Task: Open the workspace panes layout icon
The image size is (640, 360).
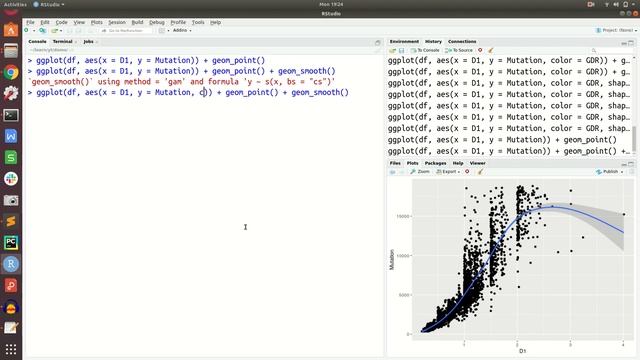Action: point(162,31)
